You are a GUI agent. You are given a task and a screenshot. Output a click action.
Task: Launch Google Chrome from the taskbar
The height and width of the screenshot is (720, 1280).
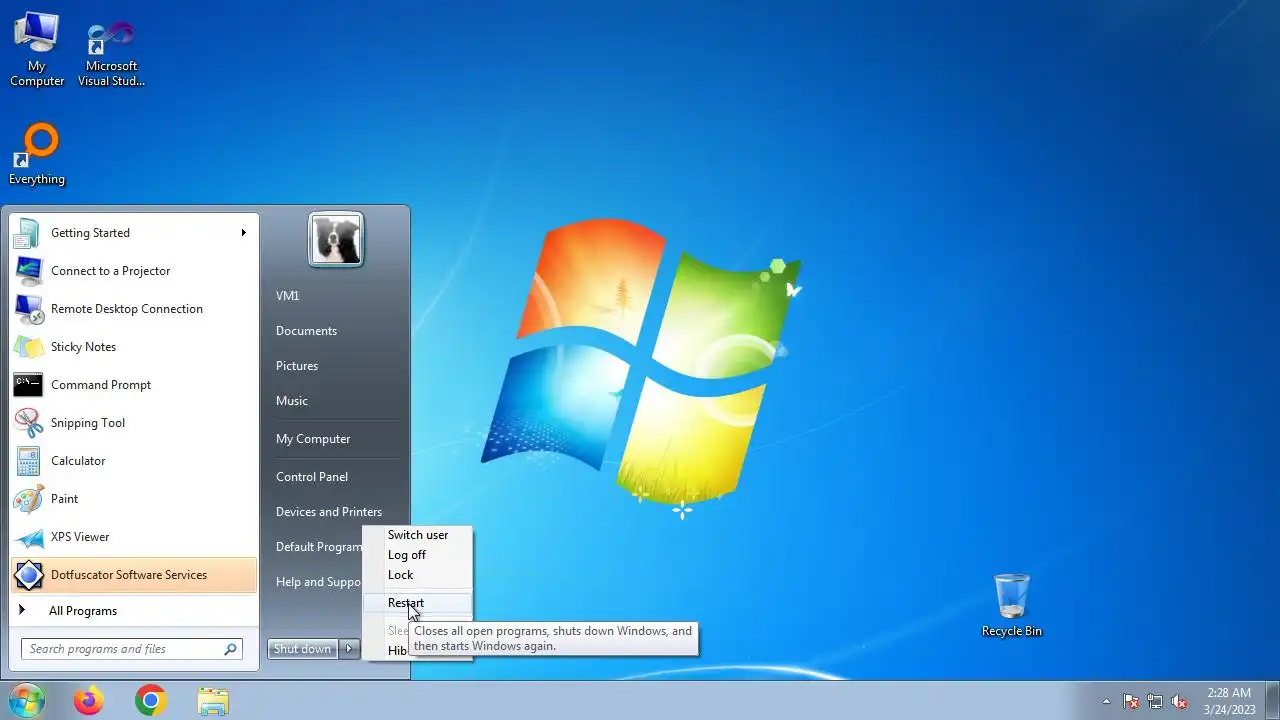pos(151,701)
